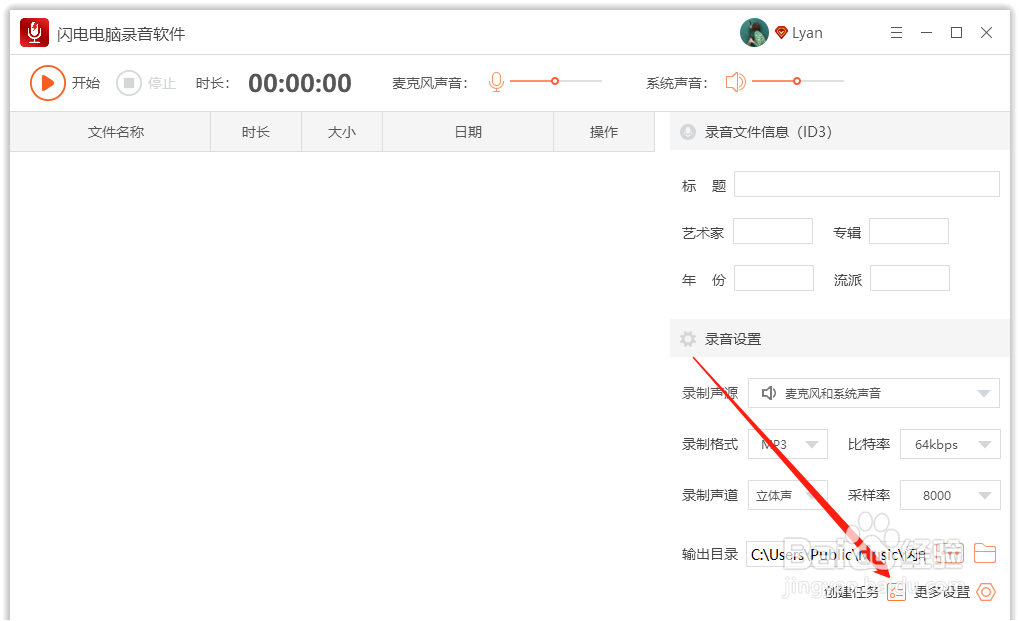The height and width of the screenshot is (621, 1020).
Task: Click the gear icon next to 更多设置
Action: tap(986, 592)
